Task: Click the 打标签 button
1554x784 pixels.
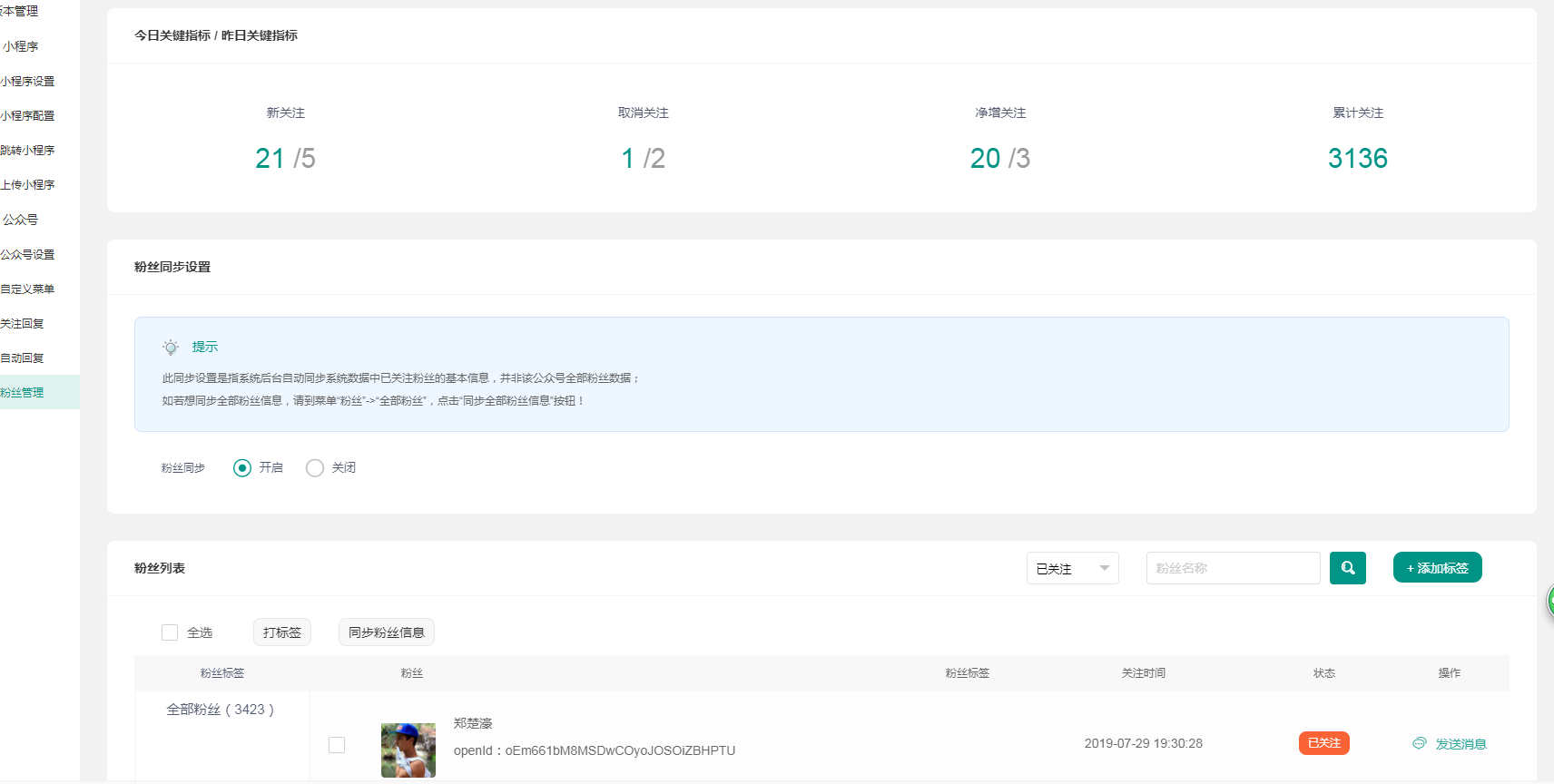Action: (x=281, y=632)
